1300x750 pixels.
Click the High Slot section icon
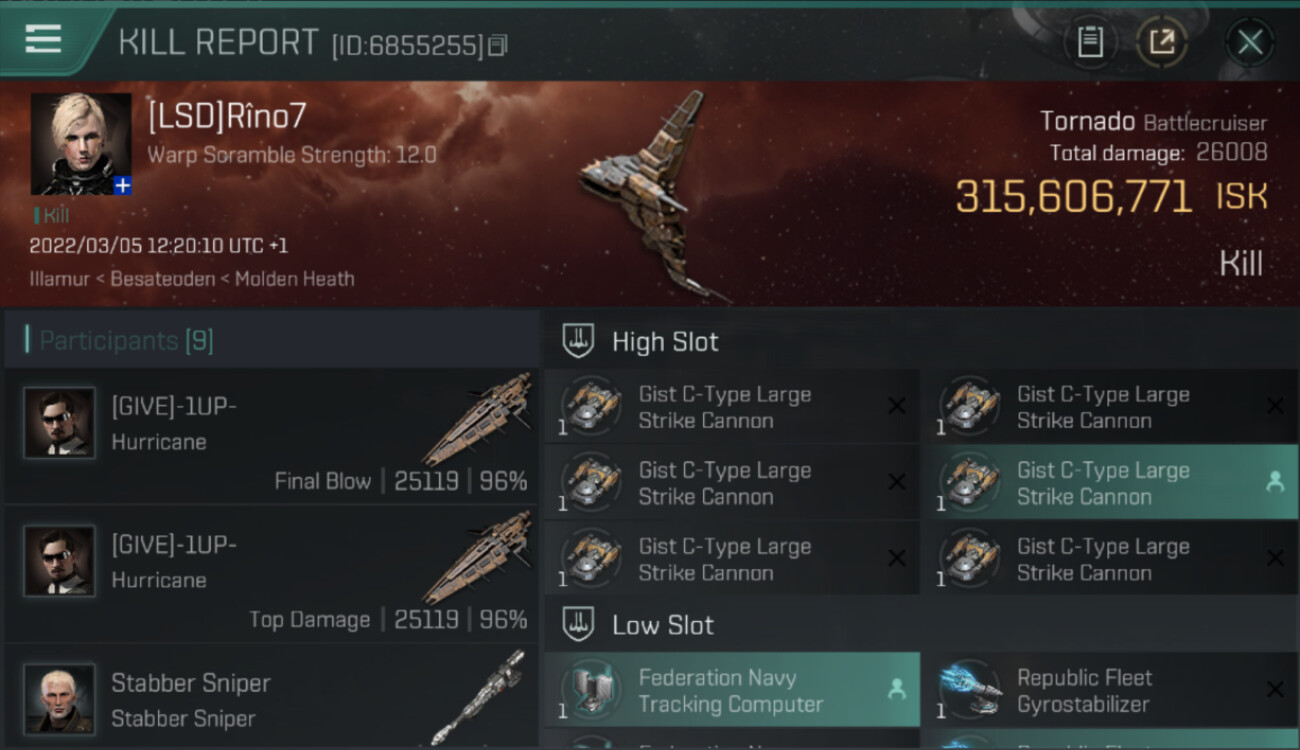pyautogui.click(x=578, y=341)
